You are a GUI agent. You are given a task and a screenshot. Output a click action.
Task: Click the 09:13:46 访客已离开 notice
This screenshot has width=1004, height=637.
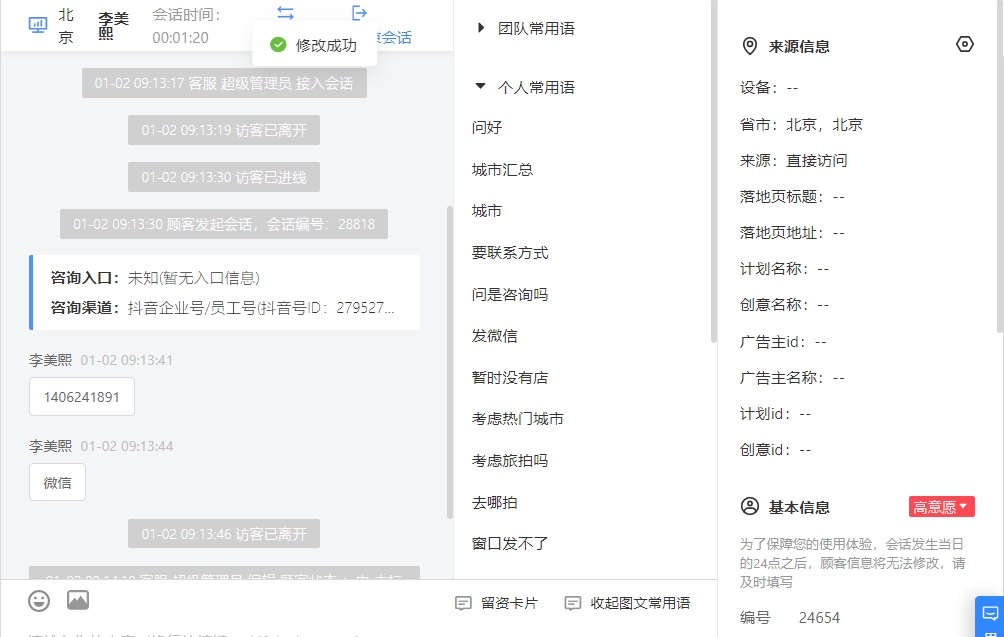point(224,534)
